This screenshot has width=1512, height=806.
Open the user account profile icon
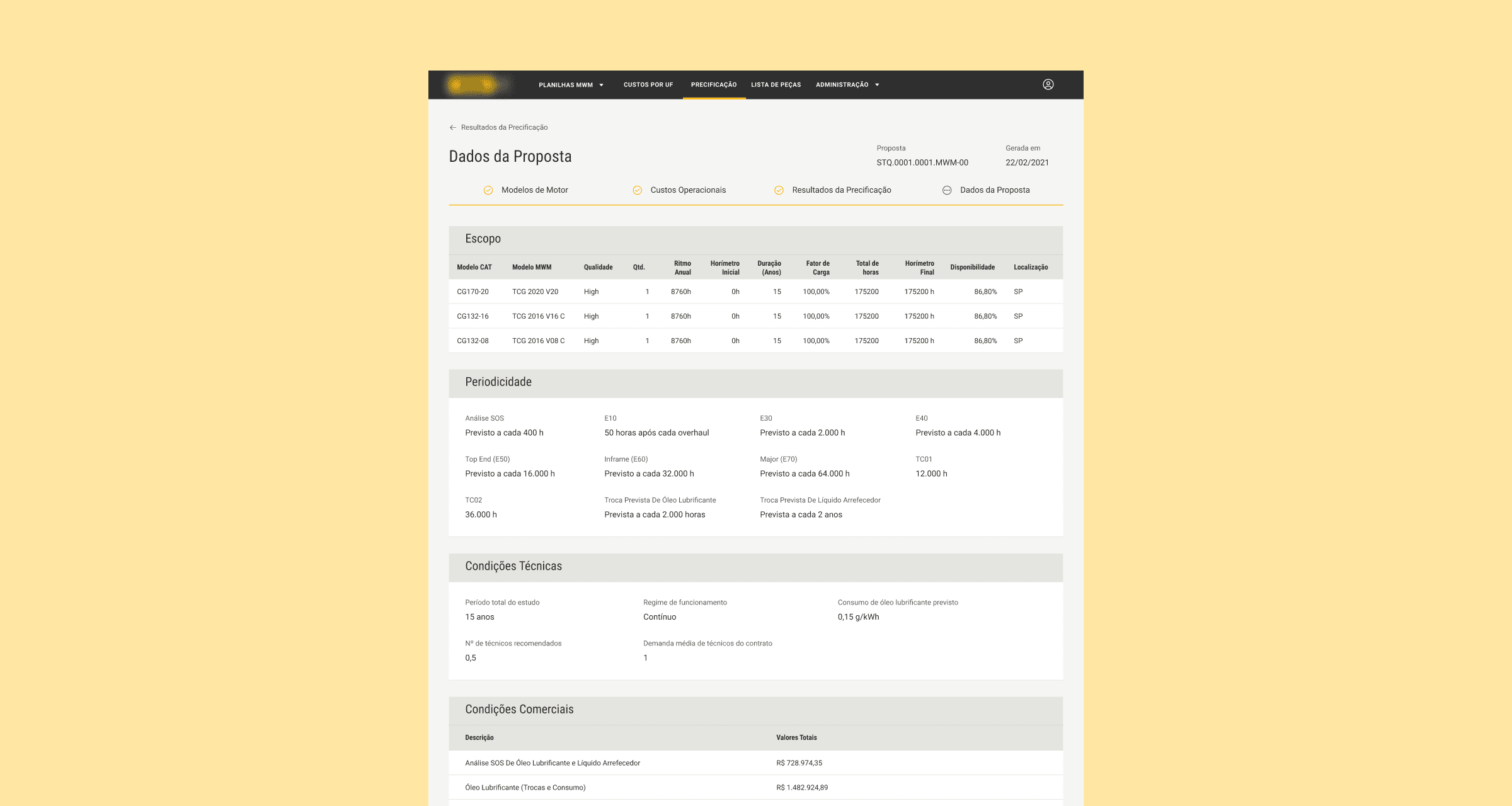(1048, 84)
